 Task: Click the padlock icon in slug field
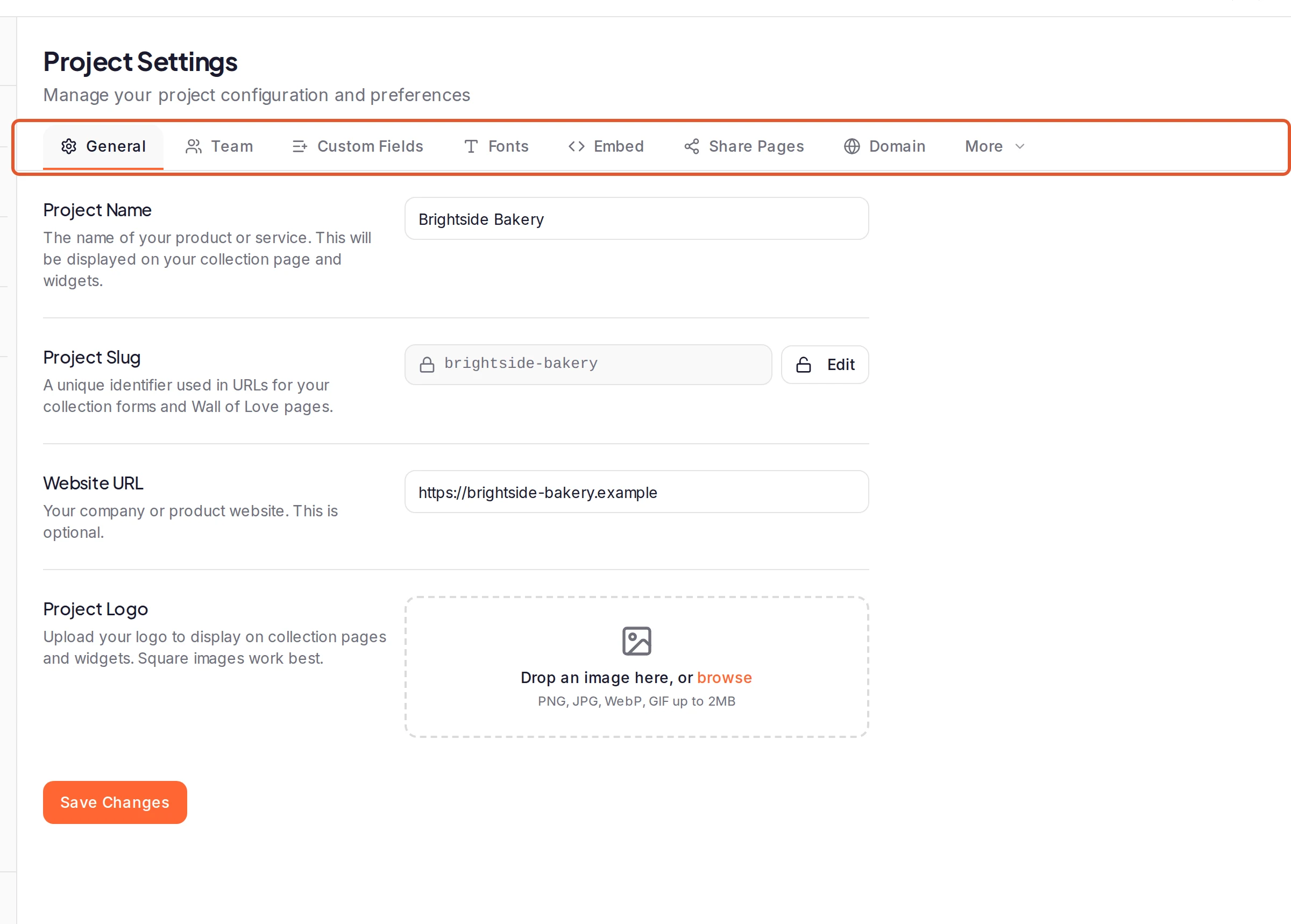[x=427, y=364]
